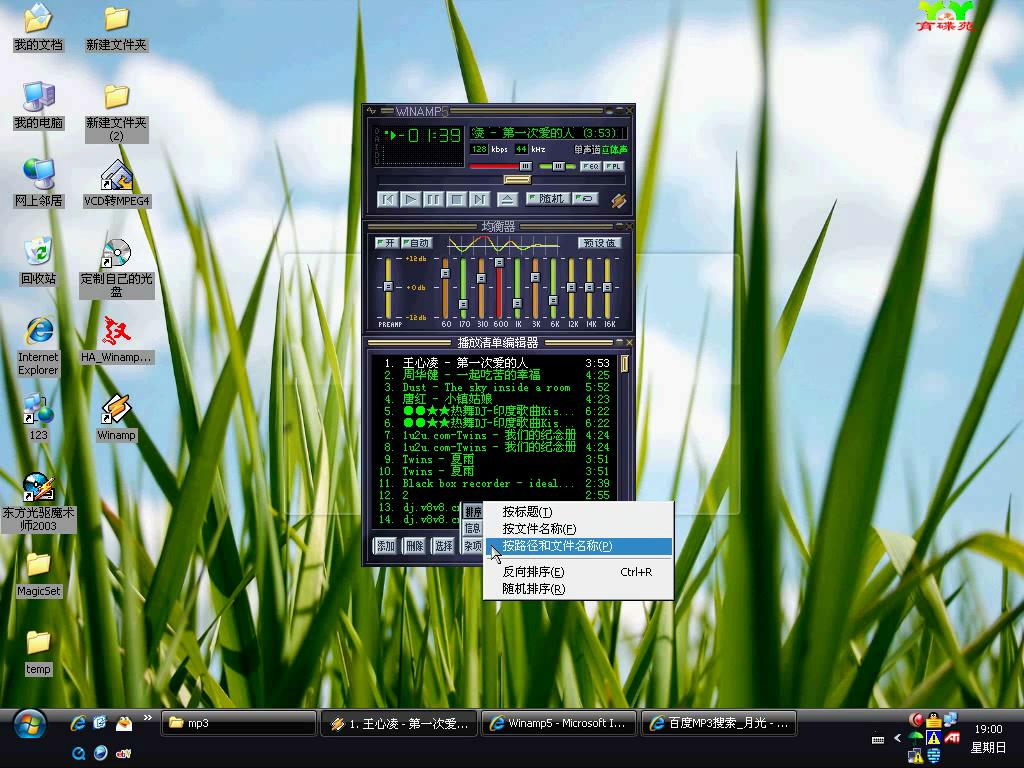Choose random sort (随机排序)
1024x768 pixels.
[579, 589]
